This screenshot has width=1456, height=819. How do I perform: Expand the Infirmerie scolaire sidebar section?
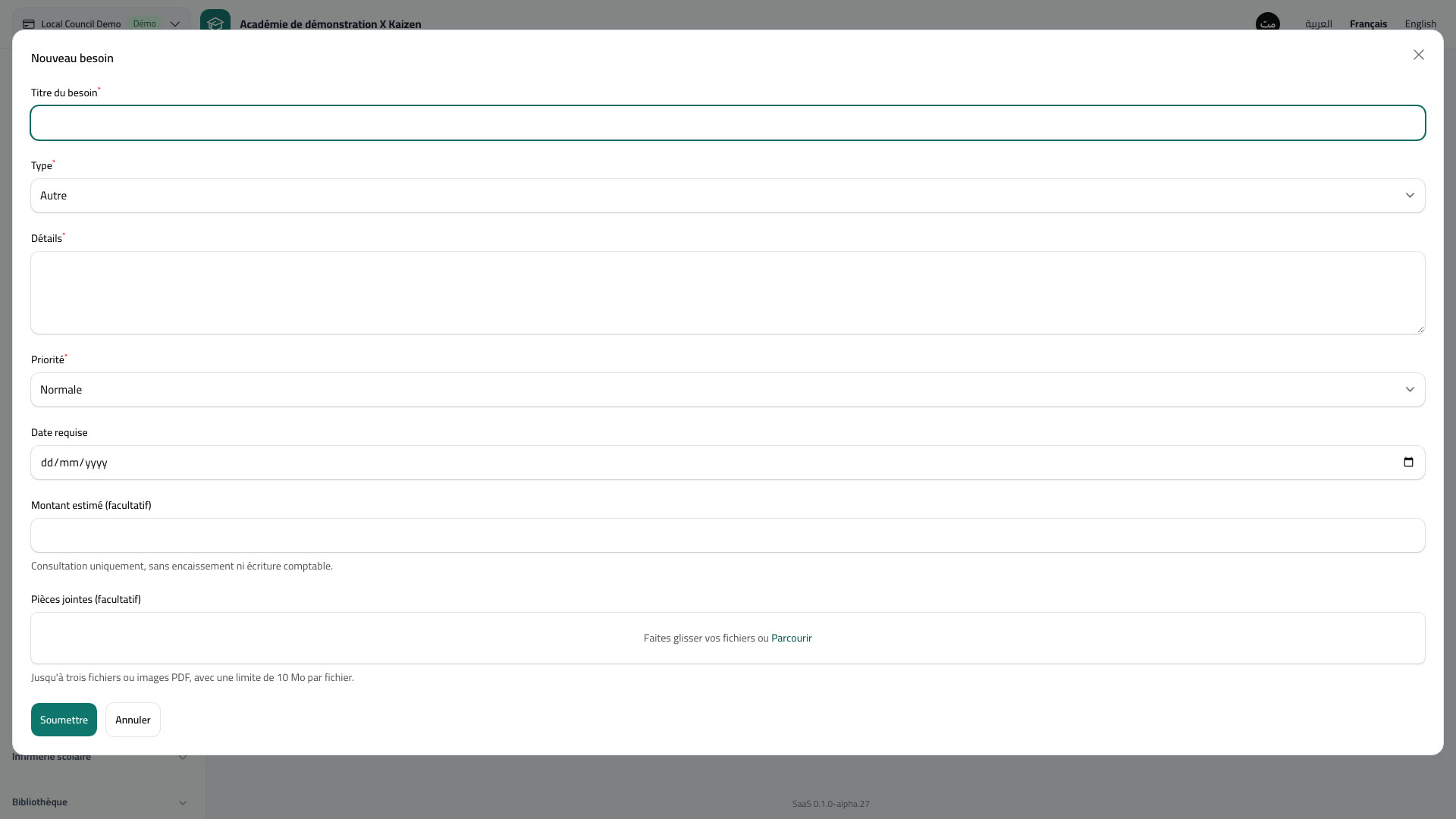99,757
